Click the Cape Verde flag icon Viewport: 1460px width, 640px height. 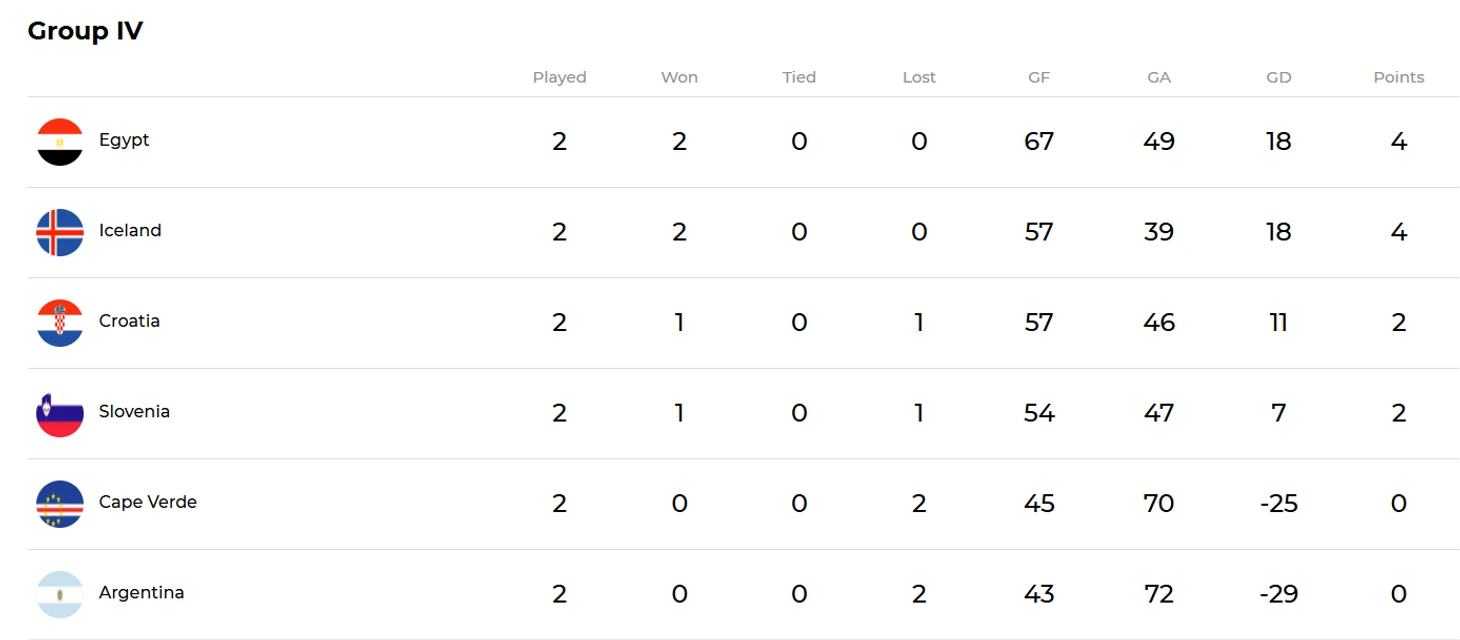click(60, 504)
